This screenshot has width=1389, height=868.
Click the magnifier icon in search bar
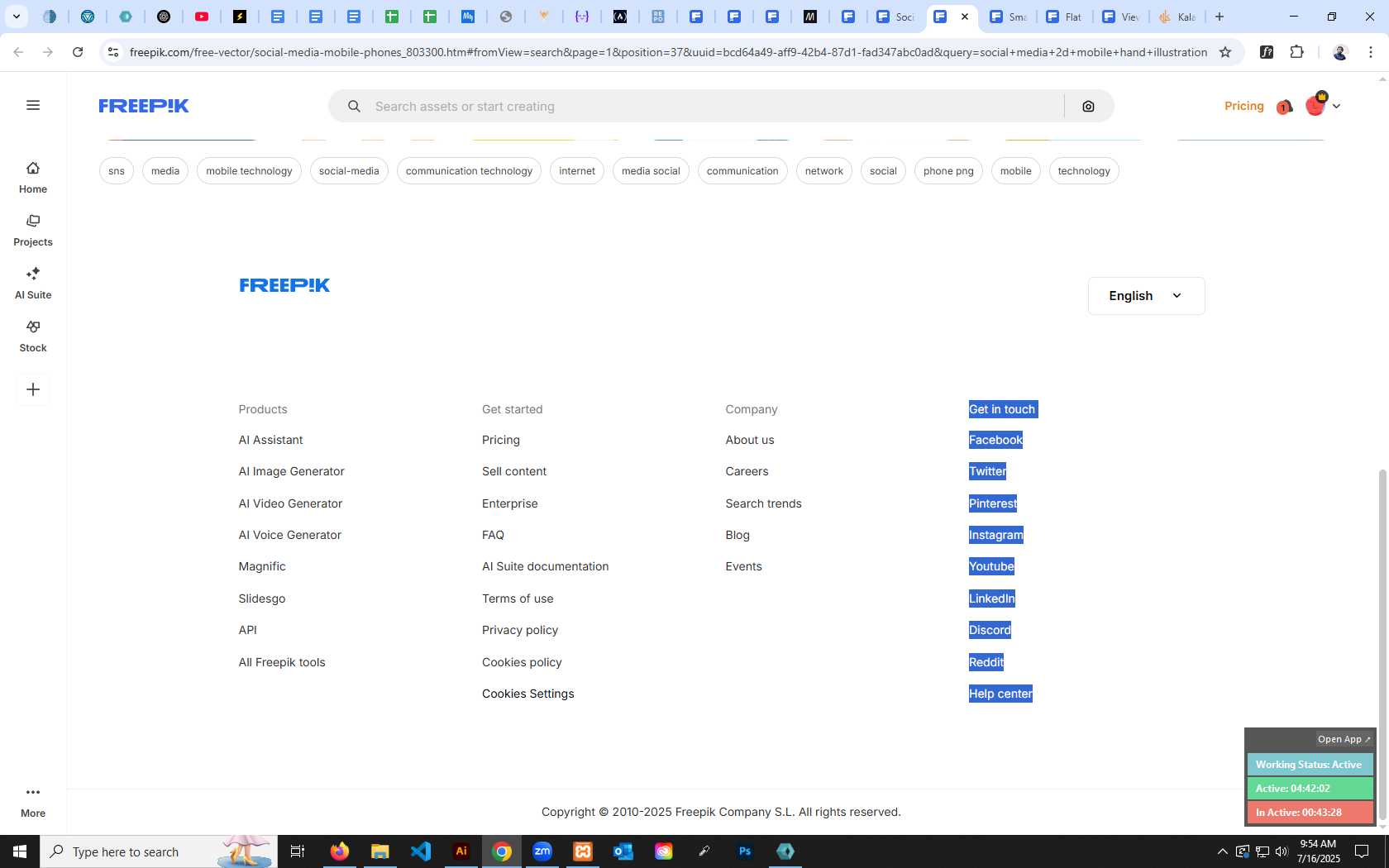tap(354, 107)
